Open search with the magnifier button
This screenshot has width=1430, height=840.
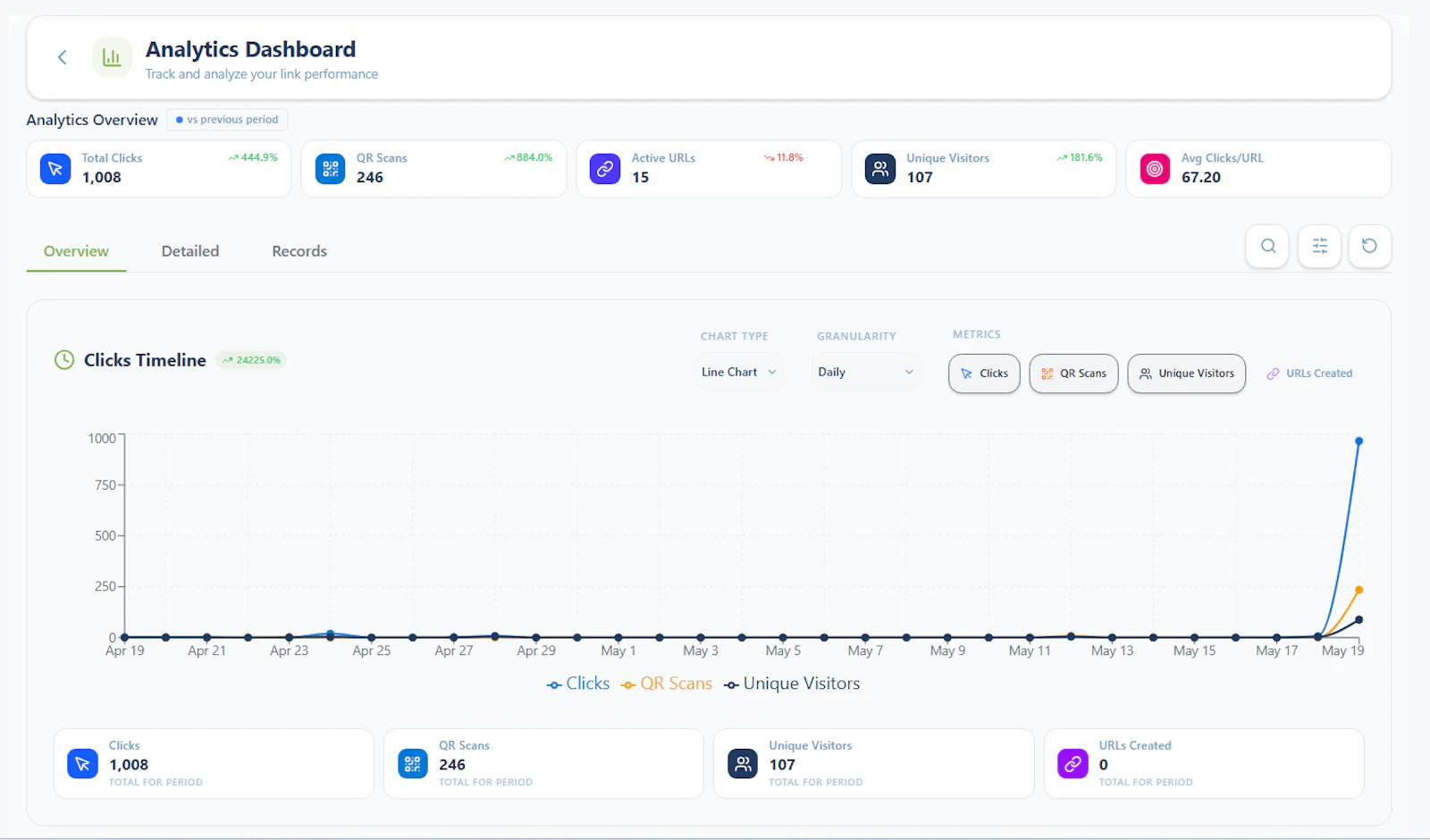coord(1267,246)
